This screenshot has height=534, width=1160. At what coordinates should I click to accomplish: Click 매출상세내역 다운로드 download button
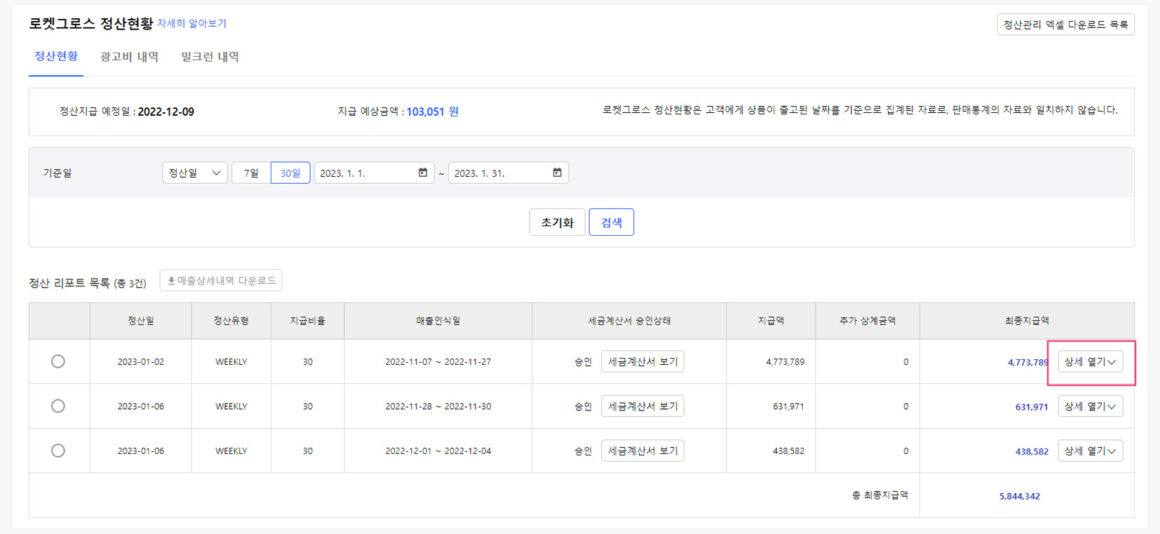coord(221,281)
